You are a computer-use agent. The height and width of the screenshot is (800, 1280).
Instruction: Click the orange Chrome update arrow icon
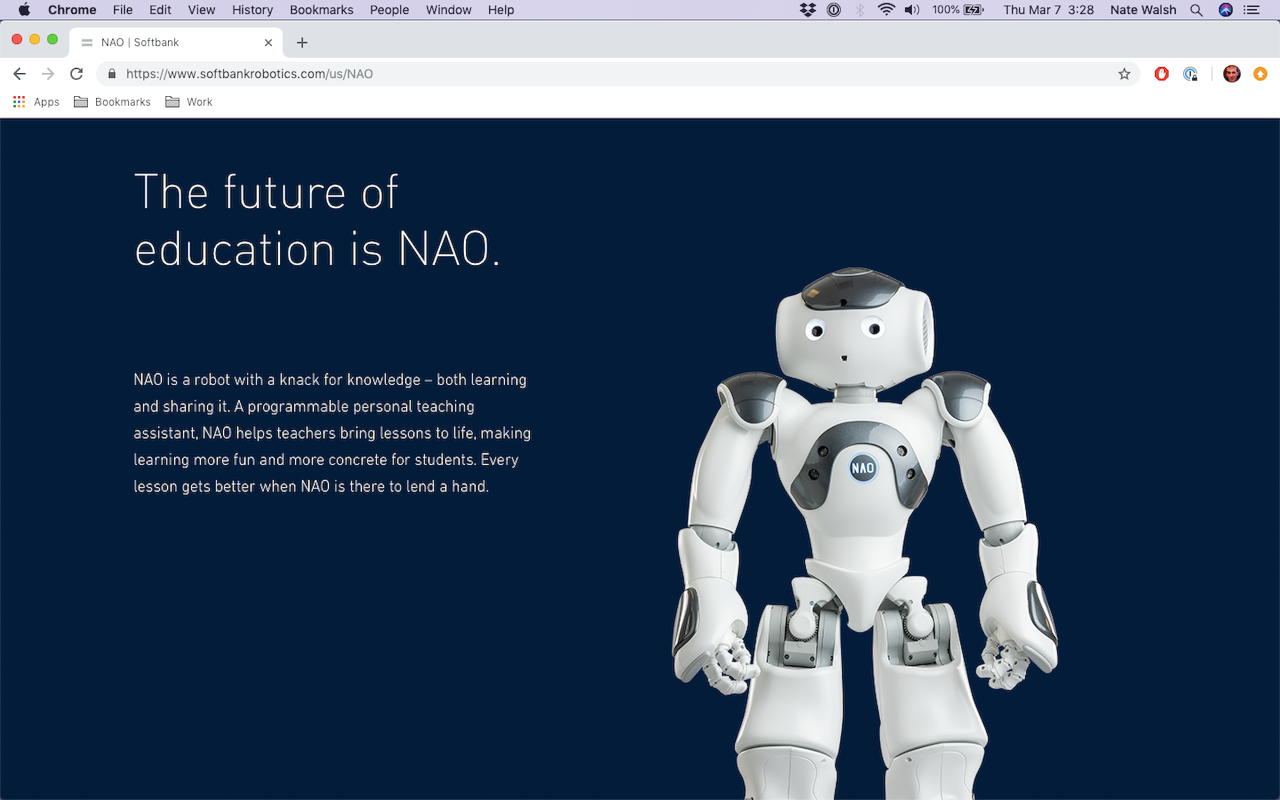click(1260, 74)
